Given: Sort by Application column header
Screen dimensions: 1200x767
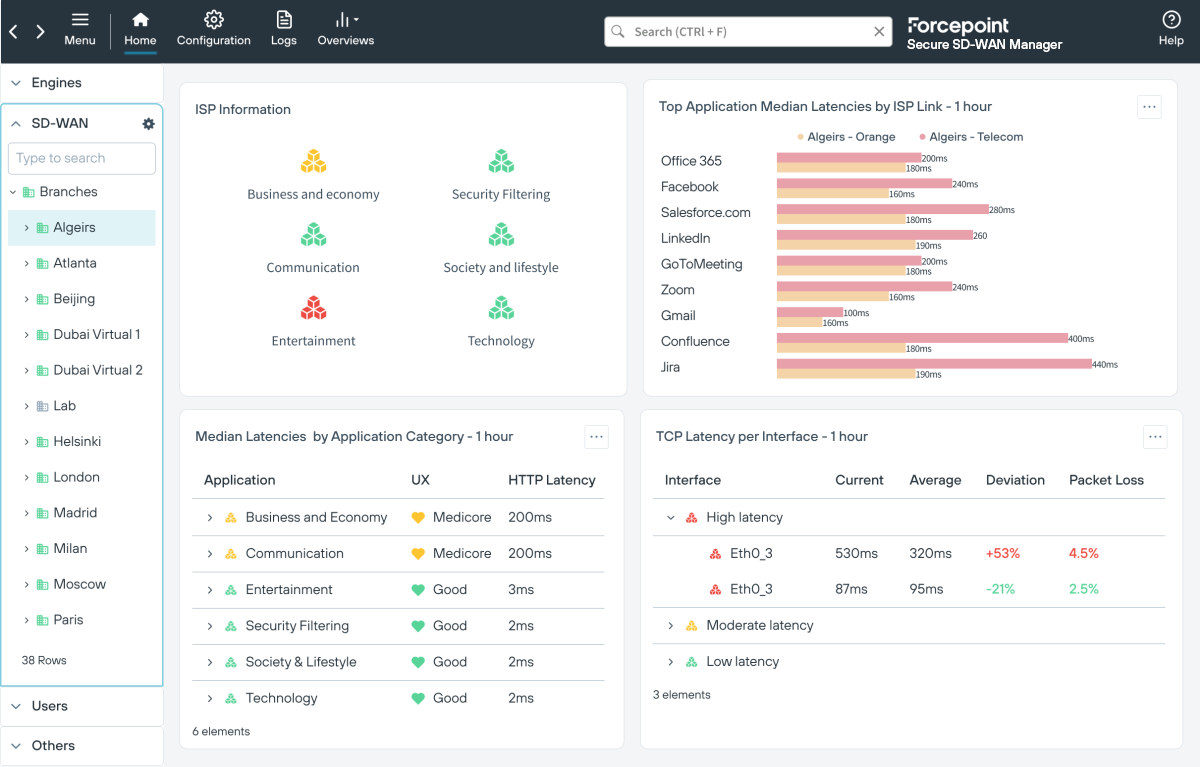Looking at the screenshot, I should click(240, 480).
